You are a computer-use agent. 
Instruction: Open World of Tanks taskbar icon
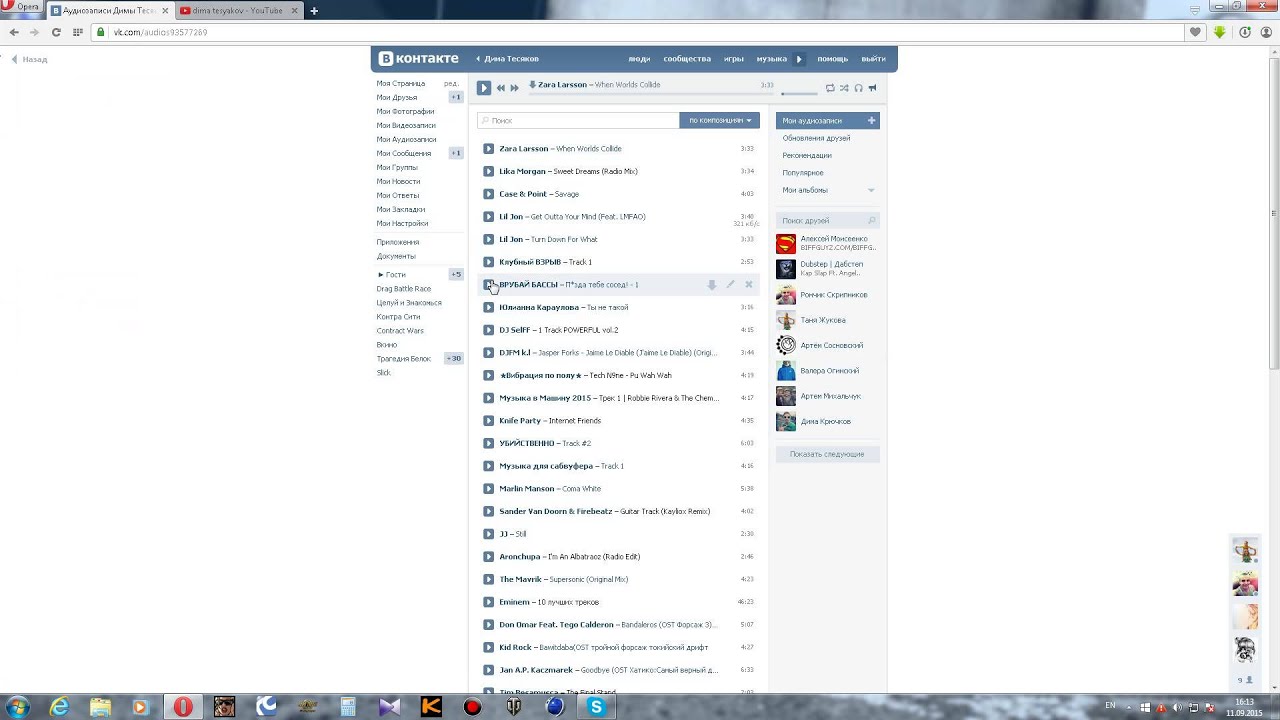[x=514, y=707]
